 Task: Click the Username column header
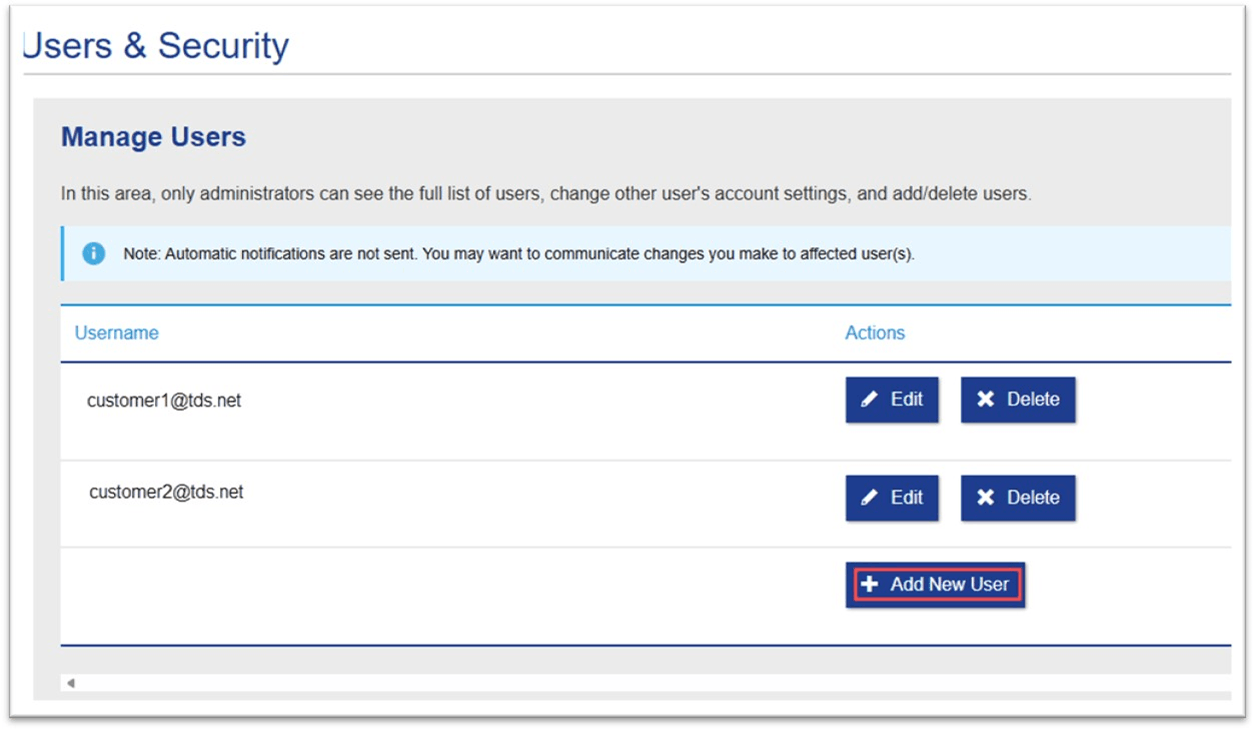115,333
